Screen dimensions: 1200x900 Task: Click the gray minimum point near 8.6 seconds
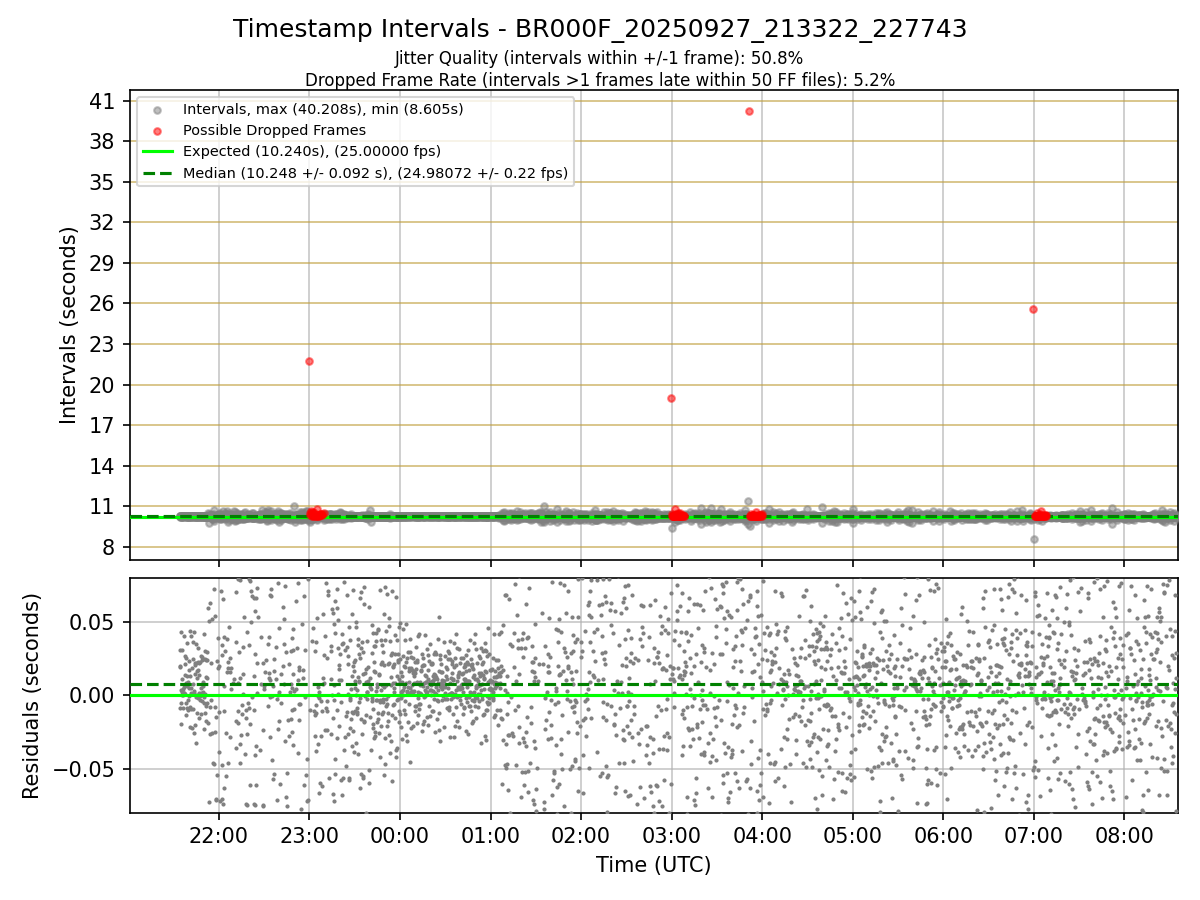pos(1034,539)
